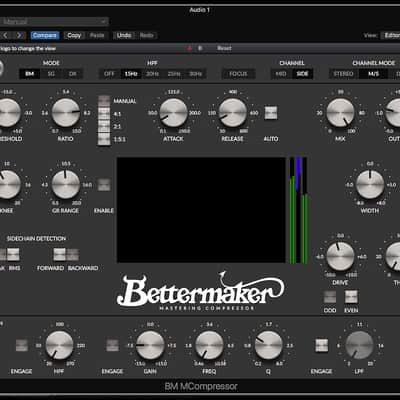Image resolution: width=400 pixels, height=400 pixels.
Task: Select SG compressor mode
Action: [51, 74]
